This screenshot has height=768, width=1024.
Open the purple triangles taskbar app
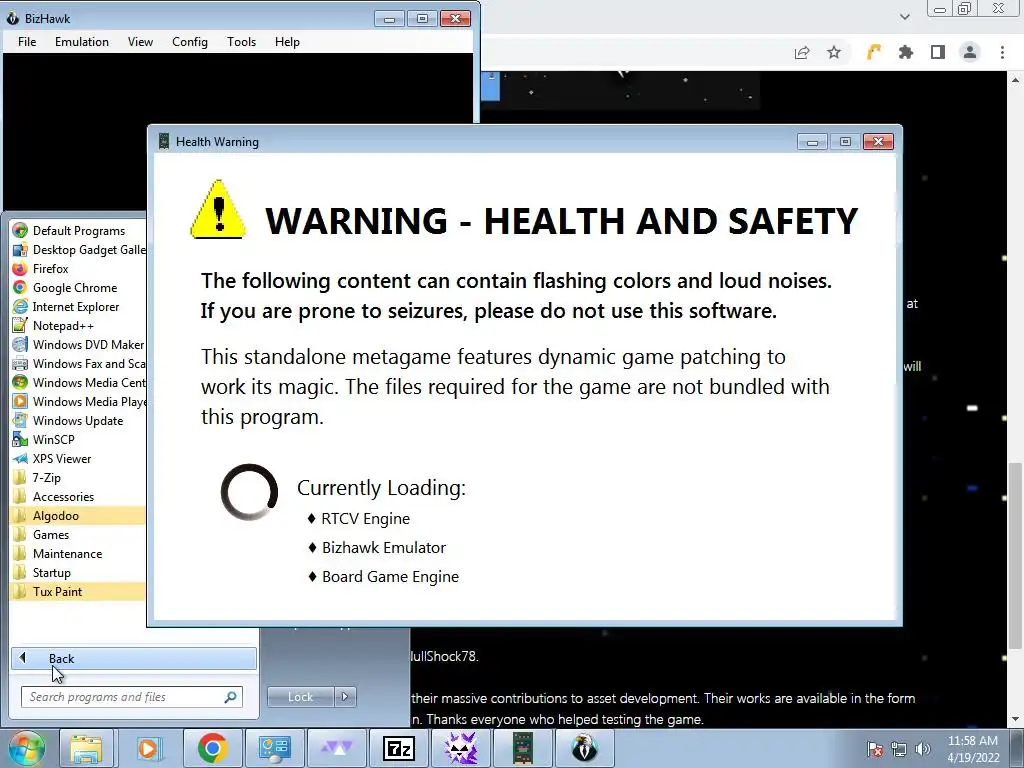(x=336, y=748)
